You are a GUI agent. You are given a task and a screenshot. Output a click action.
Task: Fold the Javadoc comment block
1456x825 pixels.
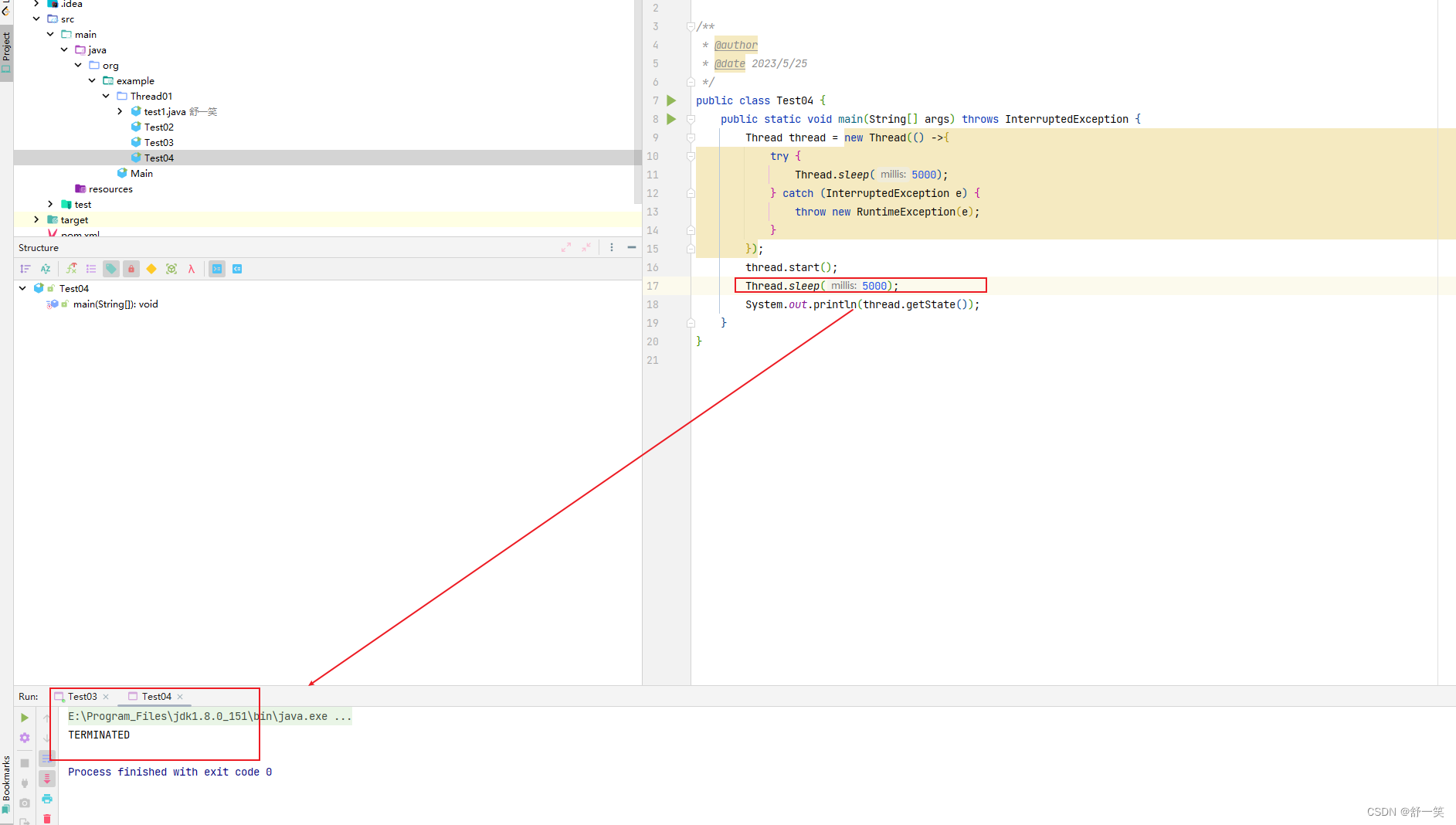pyautogui.click(x=691, y=26)
